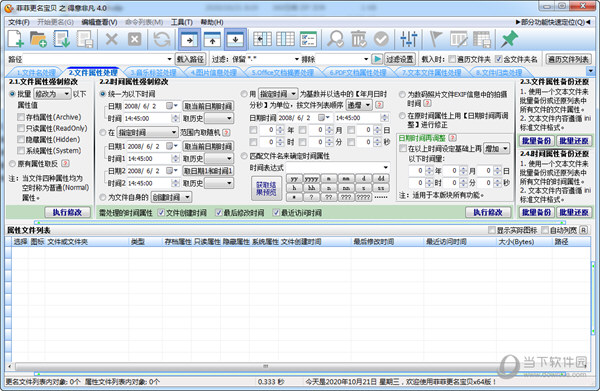Click the yyyy expression token button
Image resolution: width=600 pixels, height=391 pixels.
tap(312, 179)
